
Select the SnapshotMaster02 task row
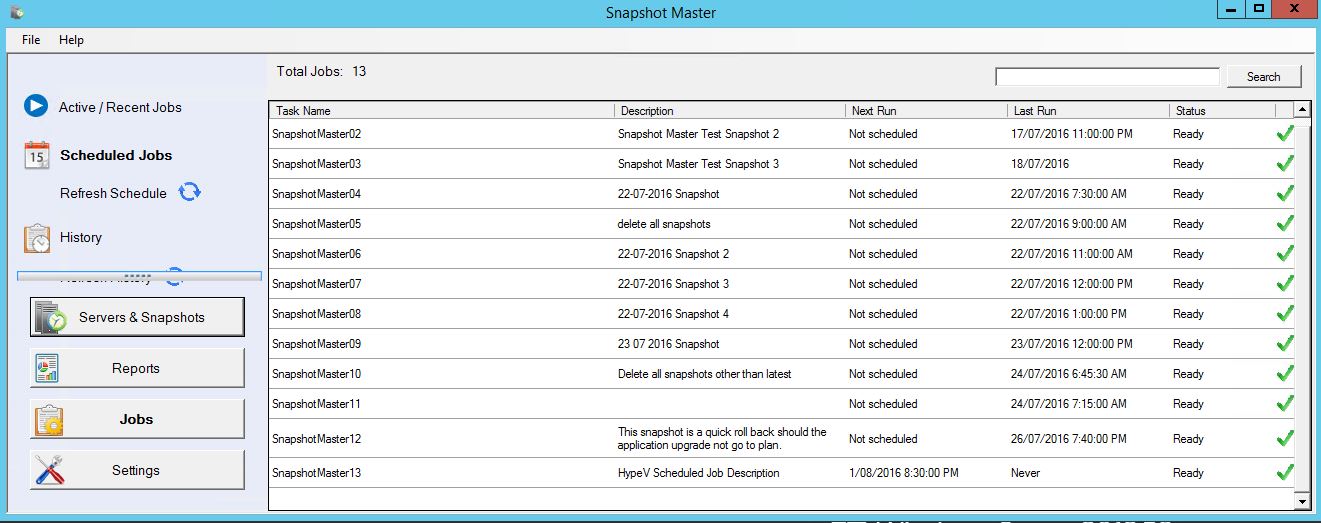(781, 134)
